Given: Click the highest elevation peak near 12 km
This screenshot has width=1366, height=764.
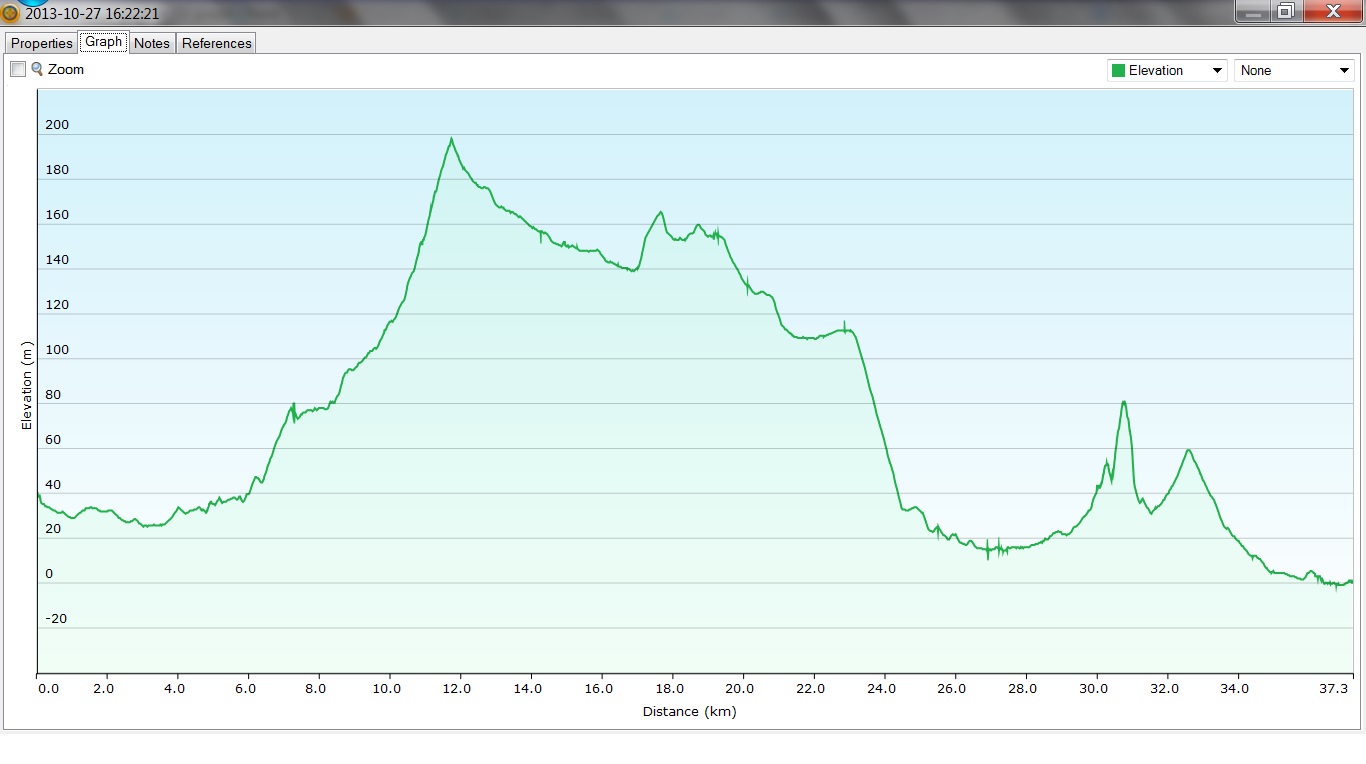Looking at the screenshot, I should point(451,139).
